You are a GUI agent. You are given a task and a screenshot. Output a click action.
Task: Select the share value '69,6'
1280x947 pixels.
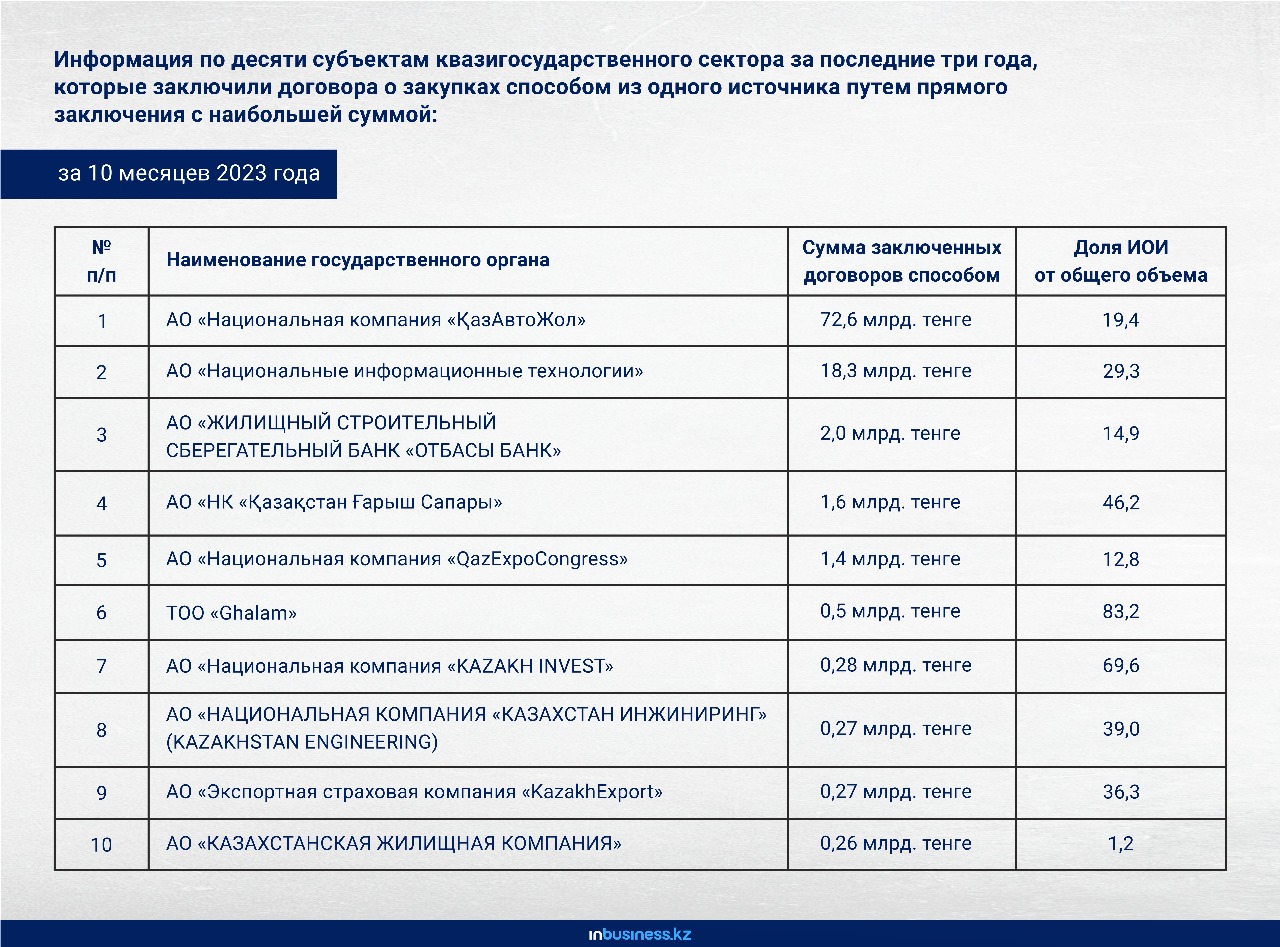(x=1121, y=666)
